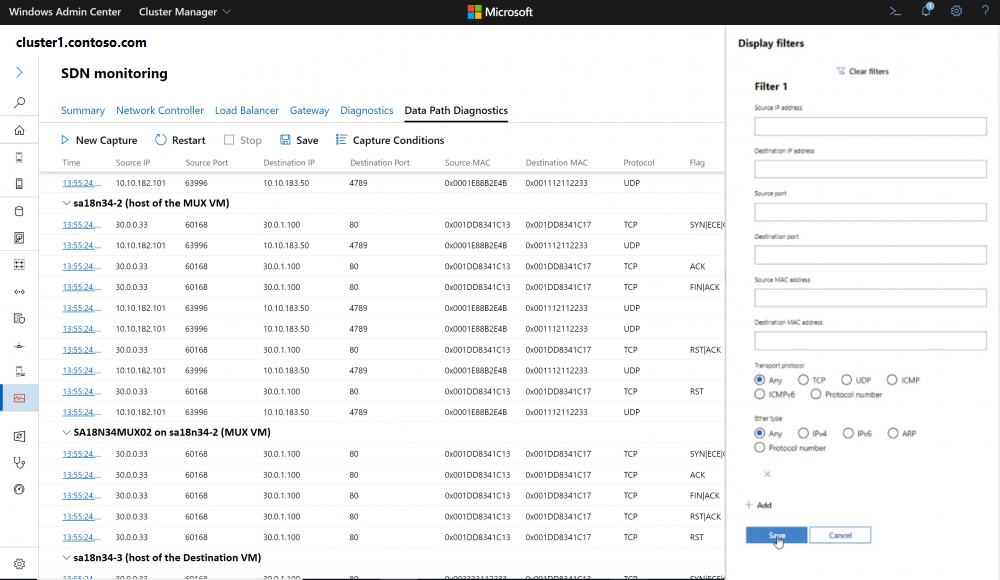The width and height of the screenshot is (1000, 580).
Task: Open the help question mark icon
Action: [x=985, y=11]
